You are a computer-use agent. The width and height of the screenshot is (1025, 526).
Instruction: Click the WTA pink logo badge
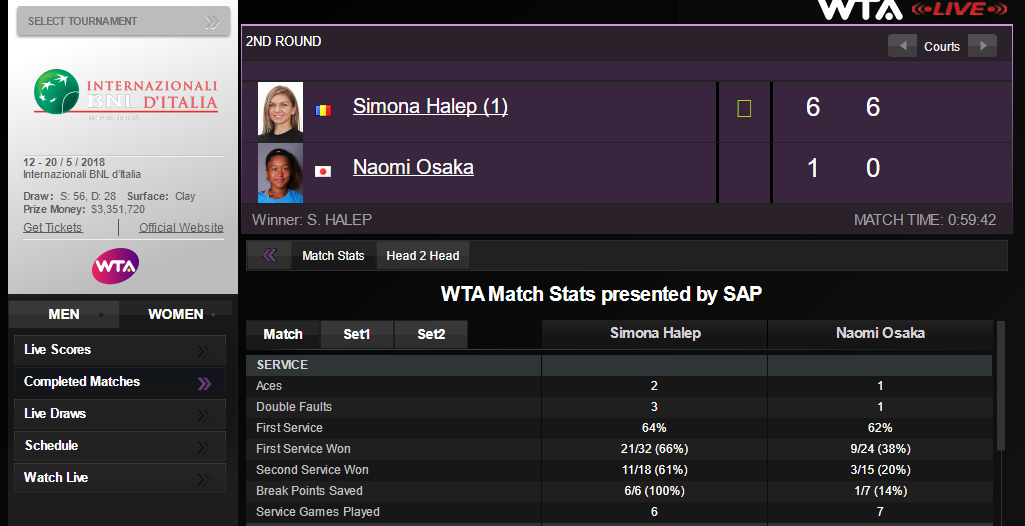[x=116, y=265]
